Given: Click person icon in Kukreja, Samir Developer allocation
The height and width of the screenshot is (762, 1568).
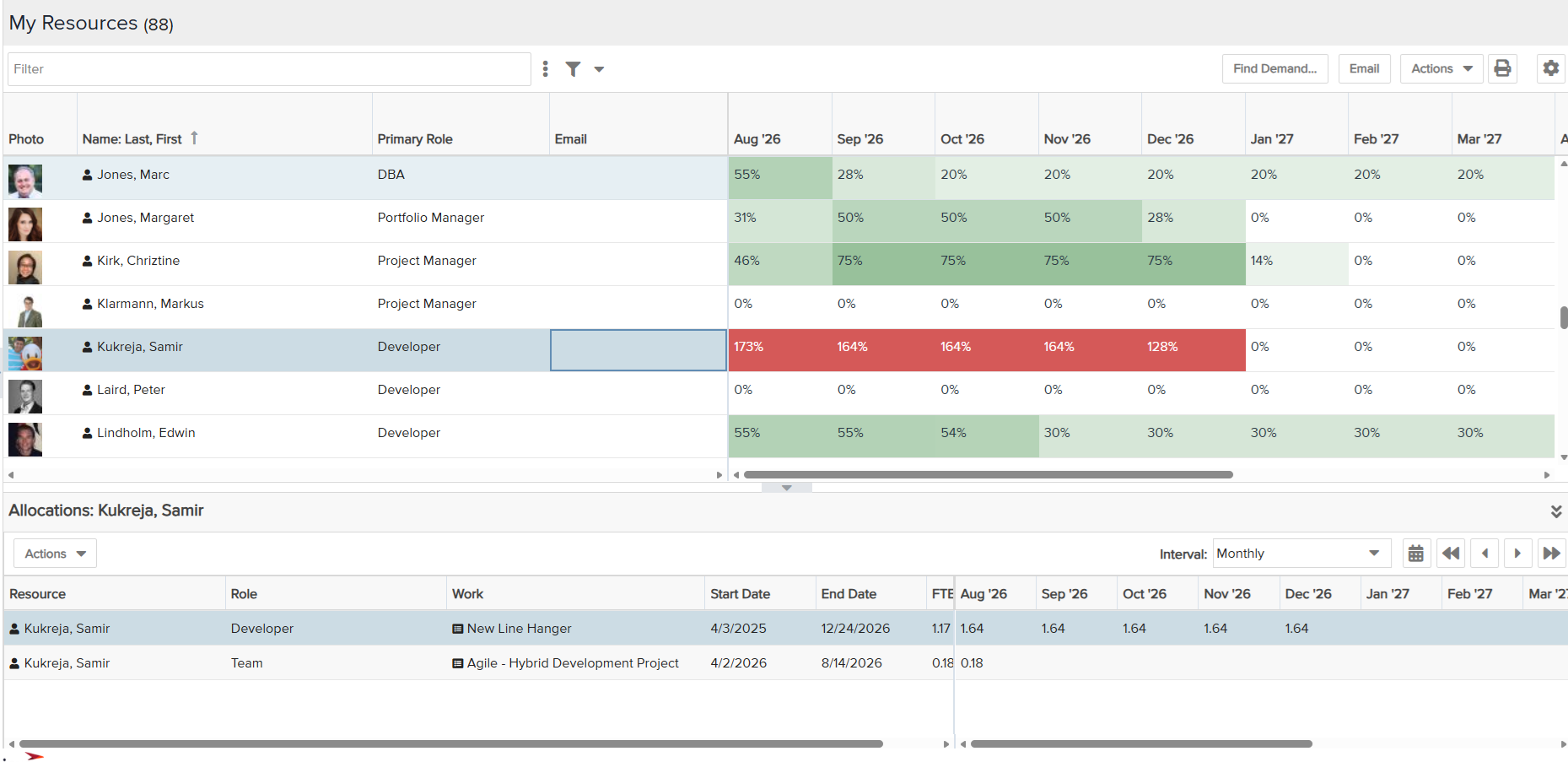Looking at the screenshot, I should pyautogui.click(x=14, y=629).
